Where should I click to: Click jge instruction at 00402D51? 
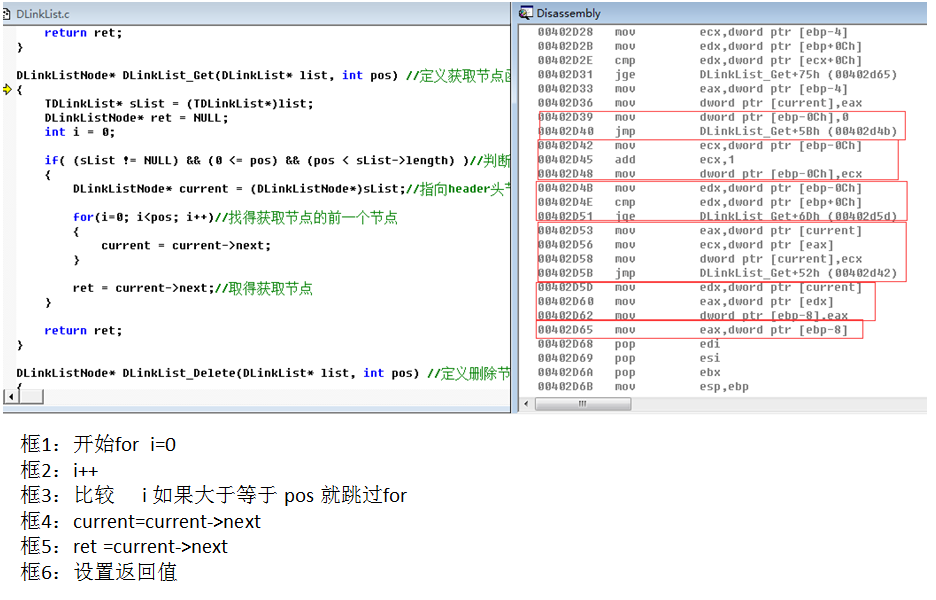[x=717, y=216]
